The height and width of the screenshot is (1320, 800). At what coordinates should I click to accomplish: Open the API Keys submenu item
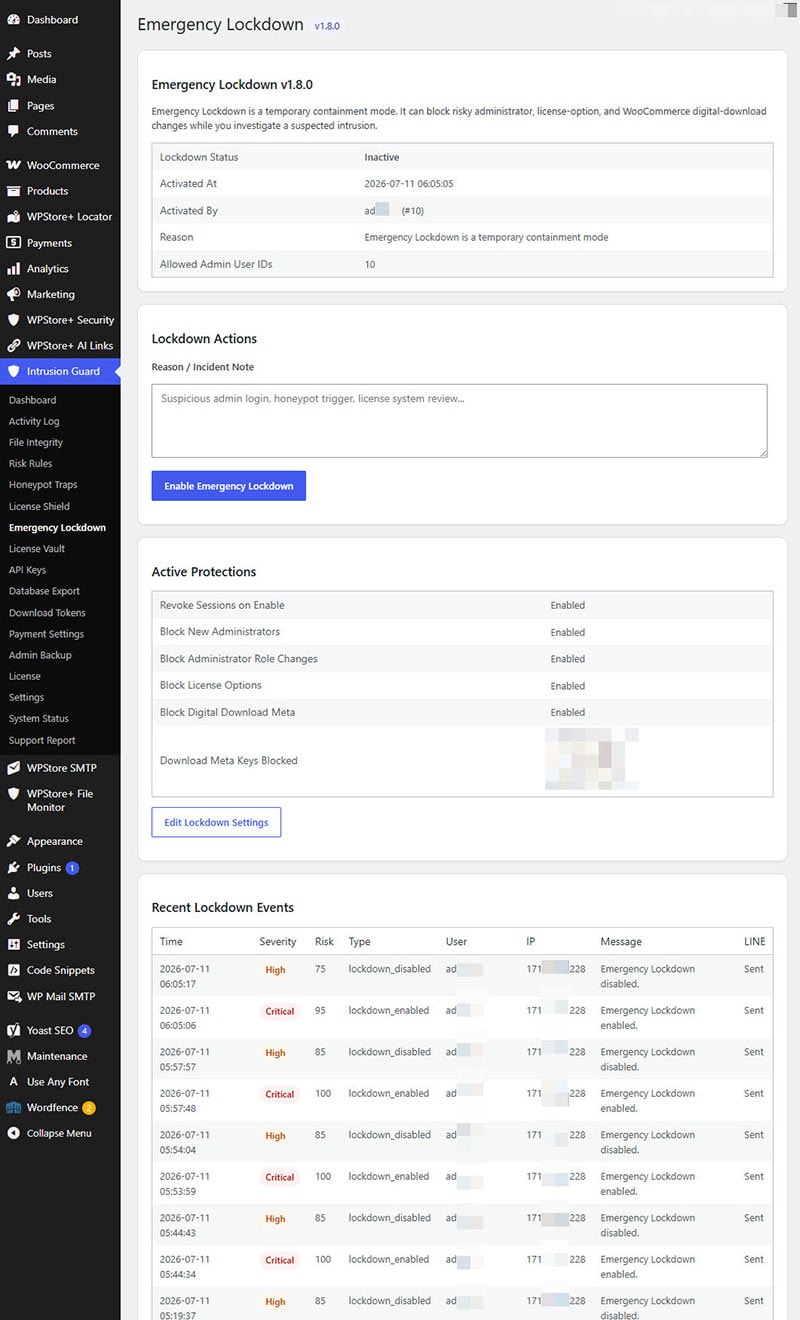(x=27, y=570)
